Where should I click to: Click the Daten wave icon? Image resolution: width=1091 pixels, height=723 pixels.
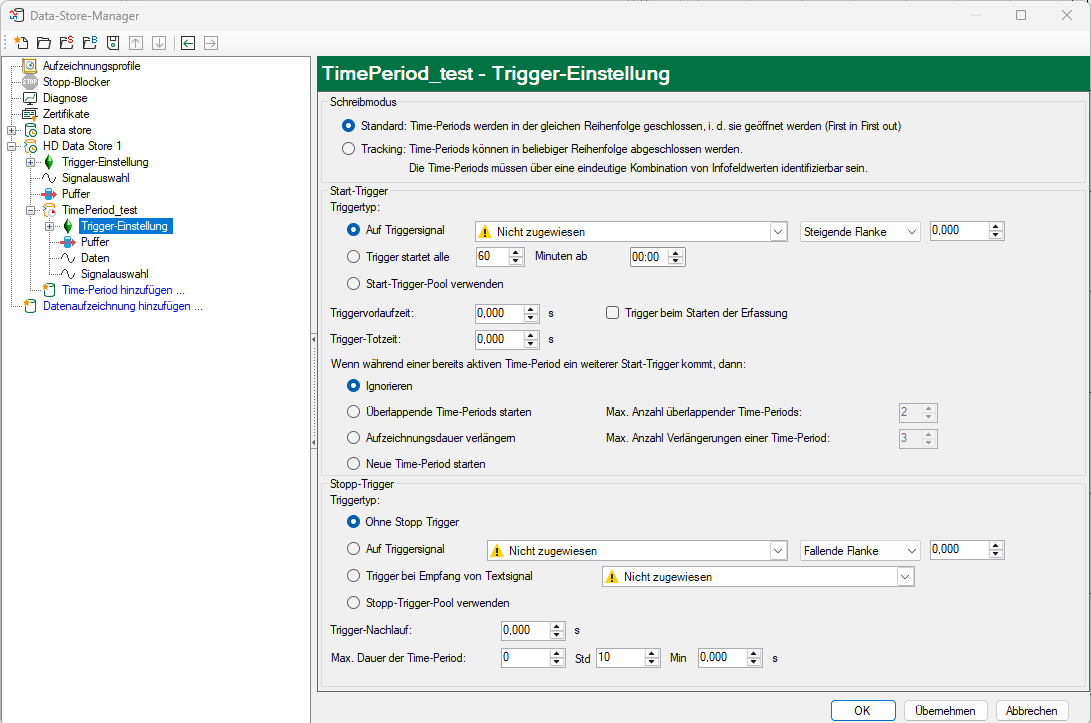coord(68,258)
